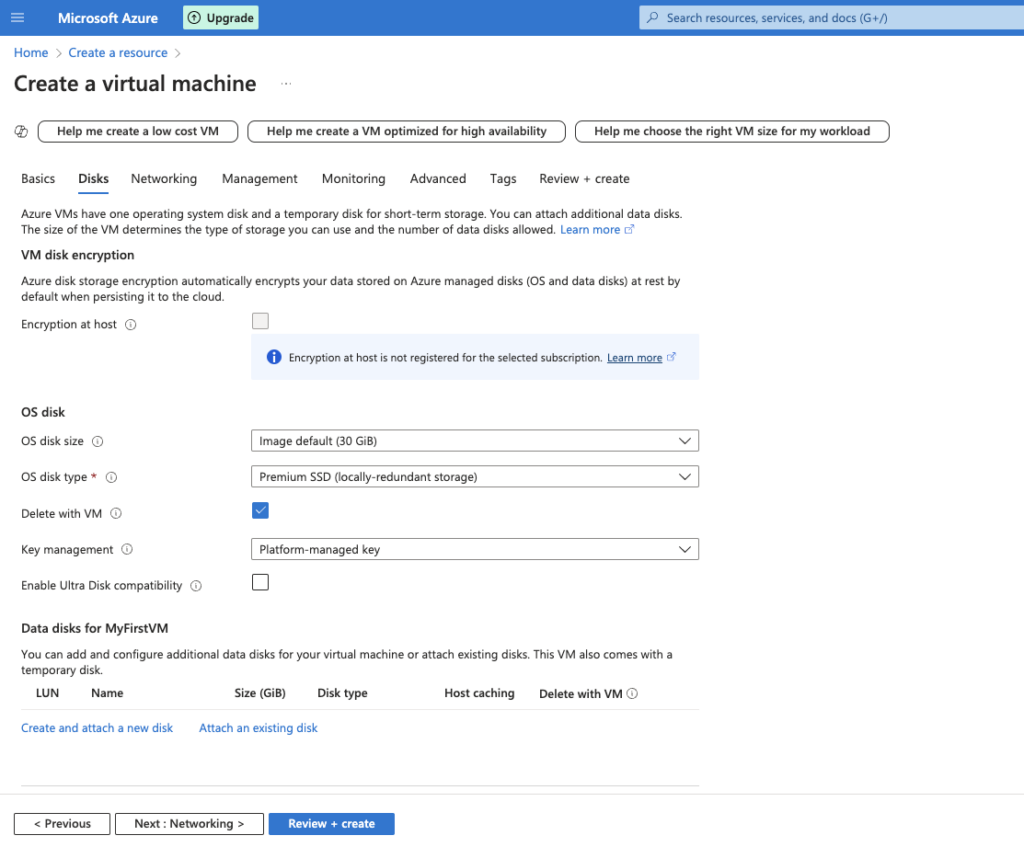
Task: Click Next : Networking button
Action: point(189,824)
